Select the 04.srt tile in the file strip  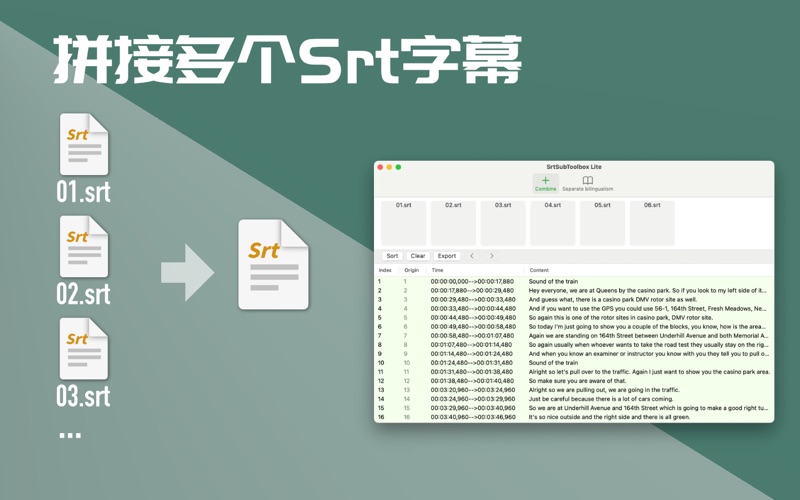[553, 222]
